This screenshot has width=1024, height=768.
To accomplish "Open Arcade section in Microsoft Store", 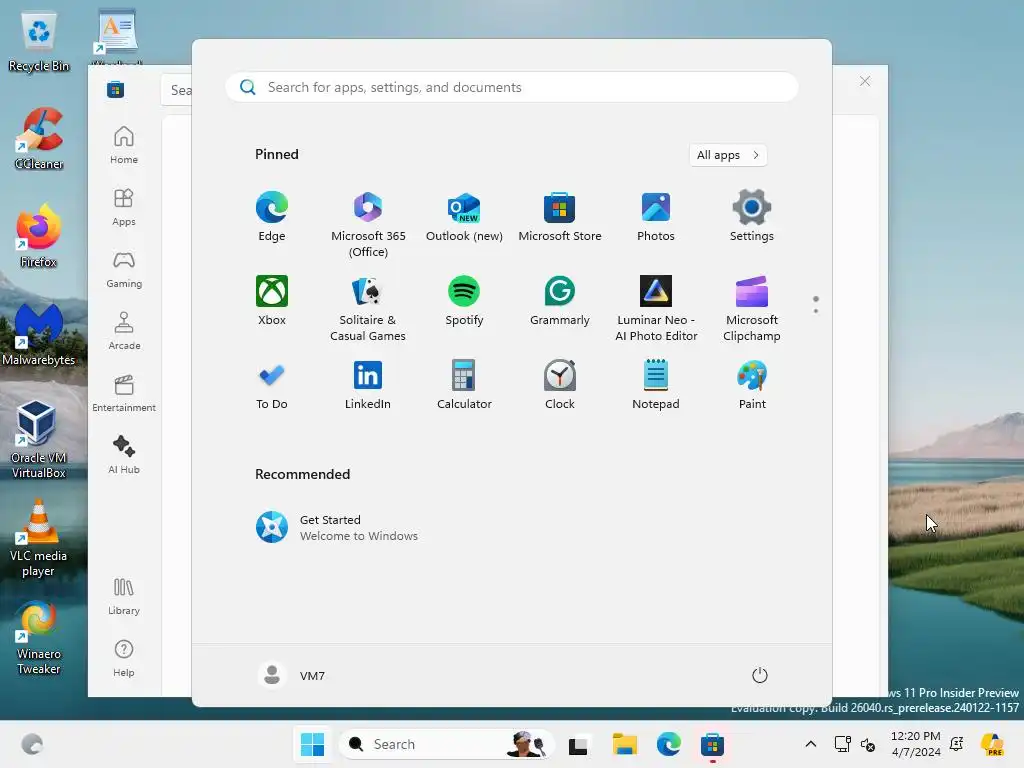I will point(124,331).
